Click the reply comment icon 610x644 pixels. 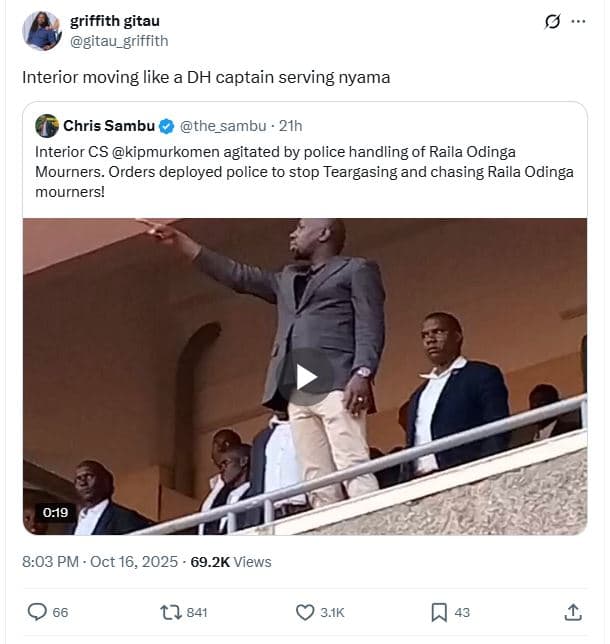(x=38, y=611)
